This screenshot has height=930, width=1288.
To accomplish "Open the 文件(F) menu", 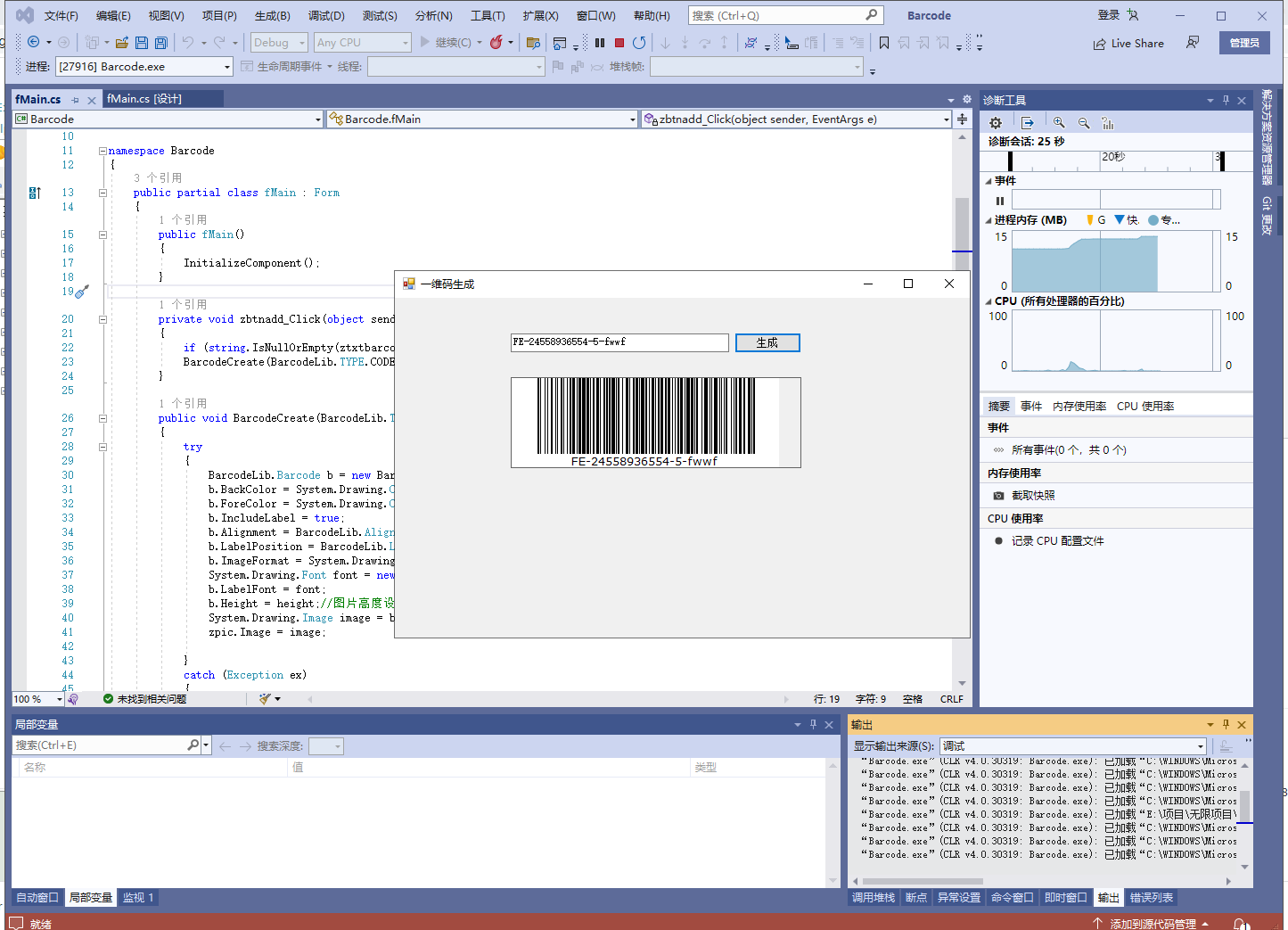I will tap(61, 16).
